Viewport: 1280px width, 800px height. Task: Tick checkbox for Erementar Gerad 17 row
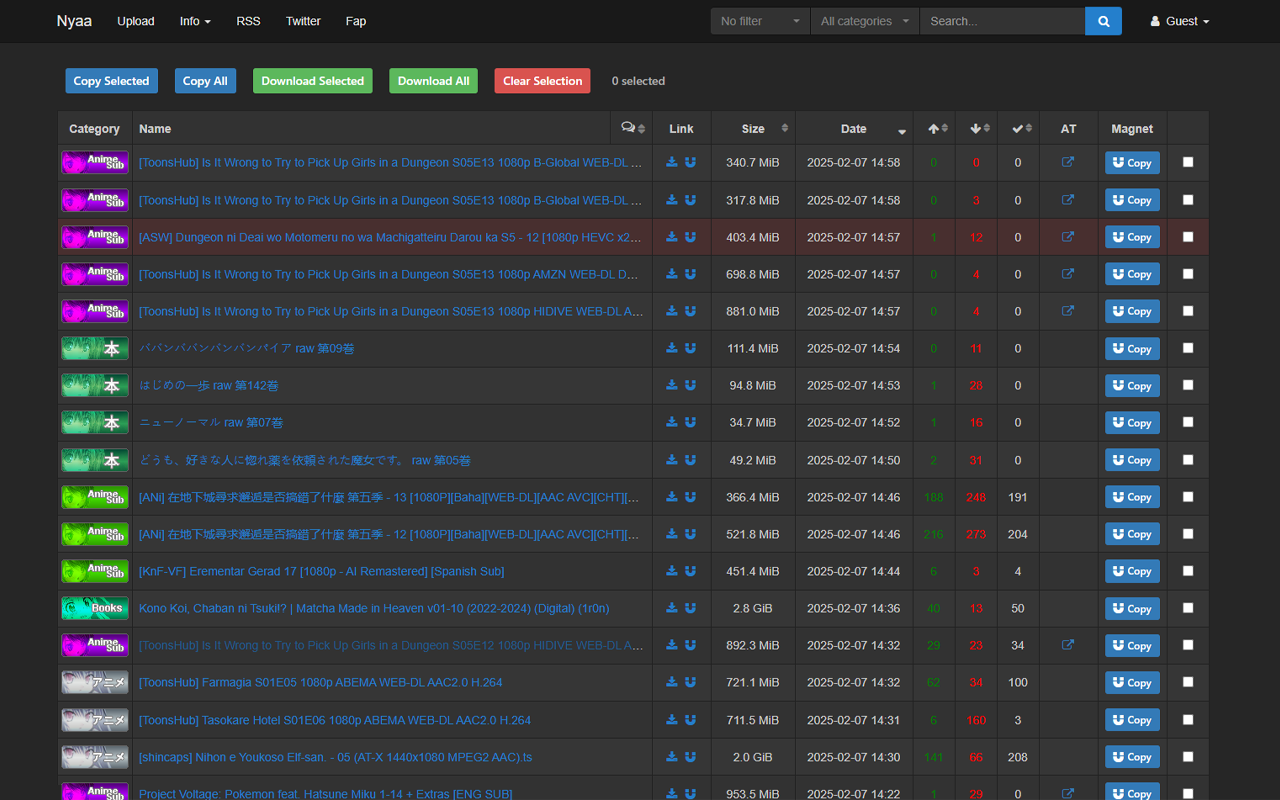click(x=1188, y=571)
